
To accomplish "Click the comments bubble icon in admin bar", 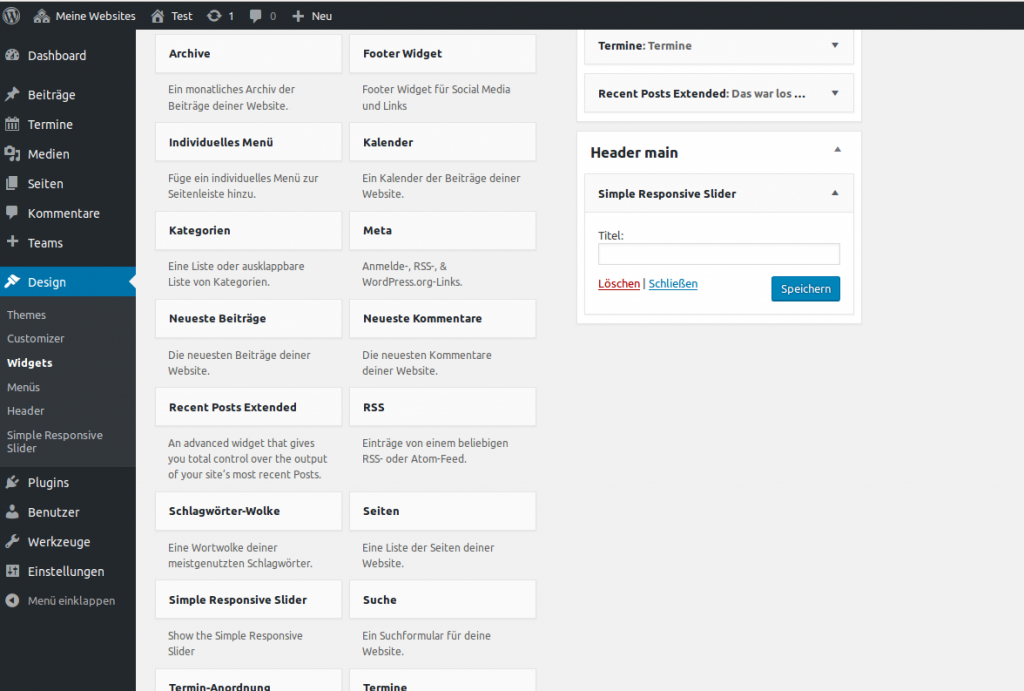I will pos(255,16).
